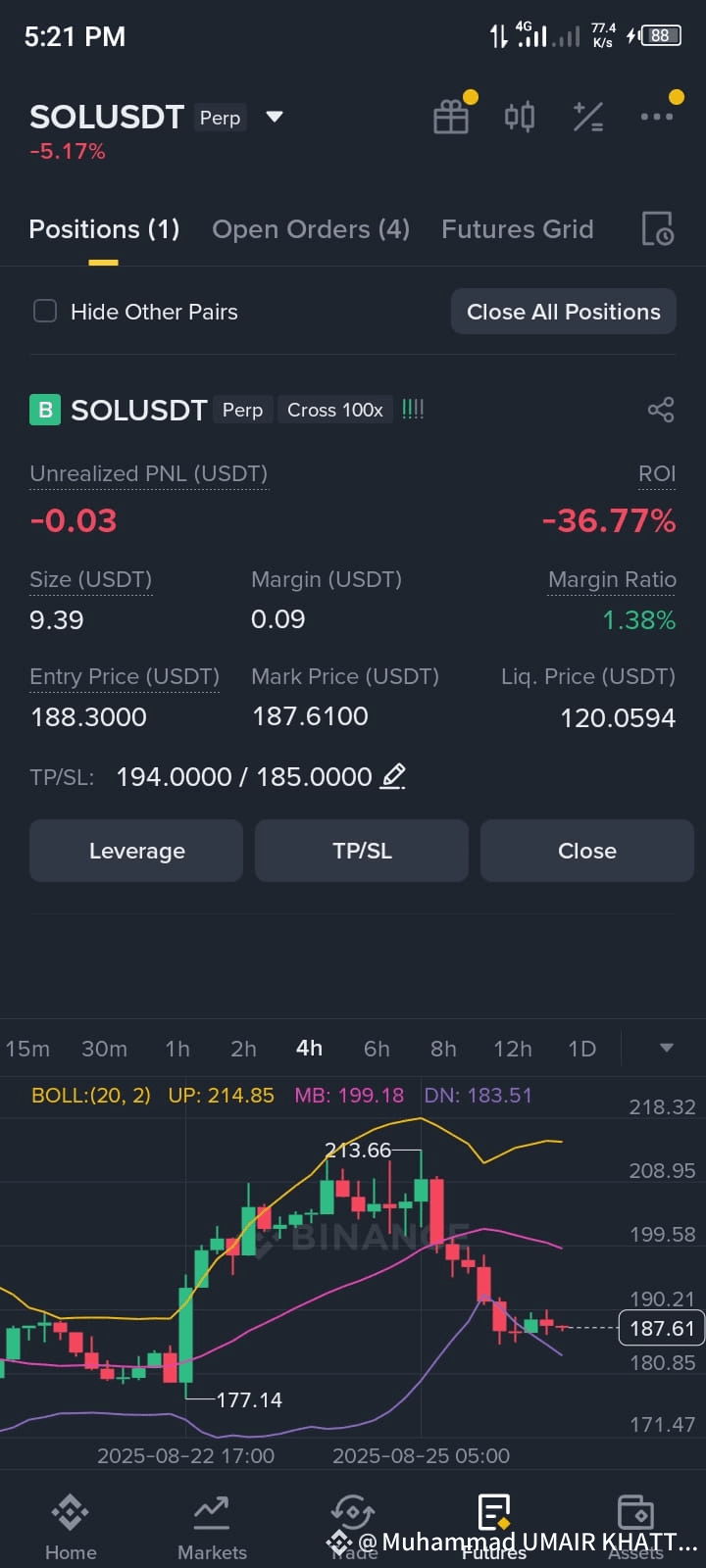Tap the Leverage button
This screenshot has height=1568, width=706.
pos(136,851)
